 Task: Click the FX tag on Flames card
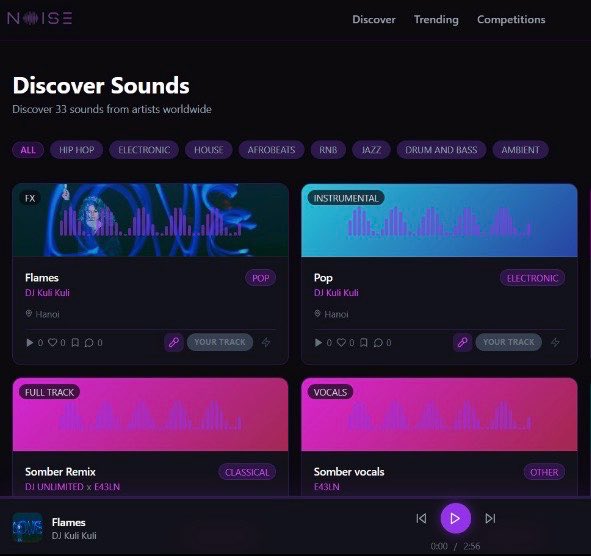[x=30, y=198]
